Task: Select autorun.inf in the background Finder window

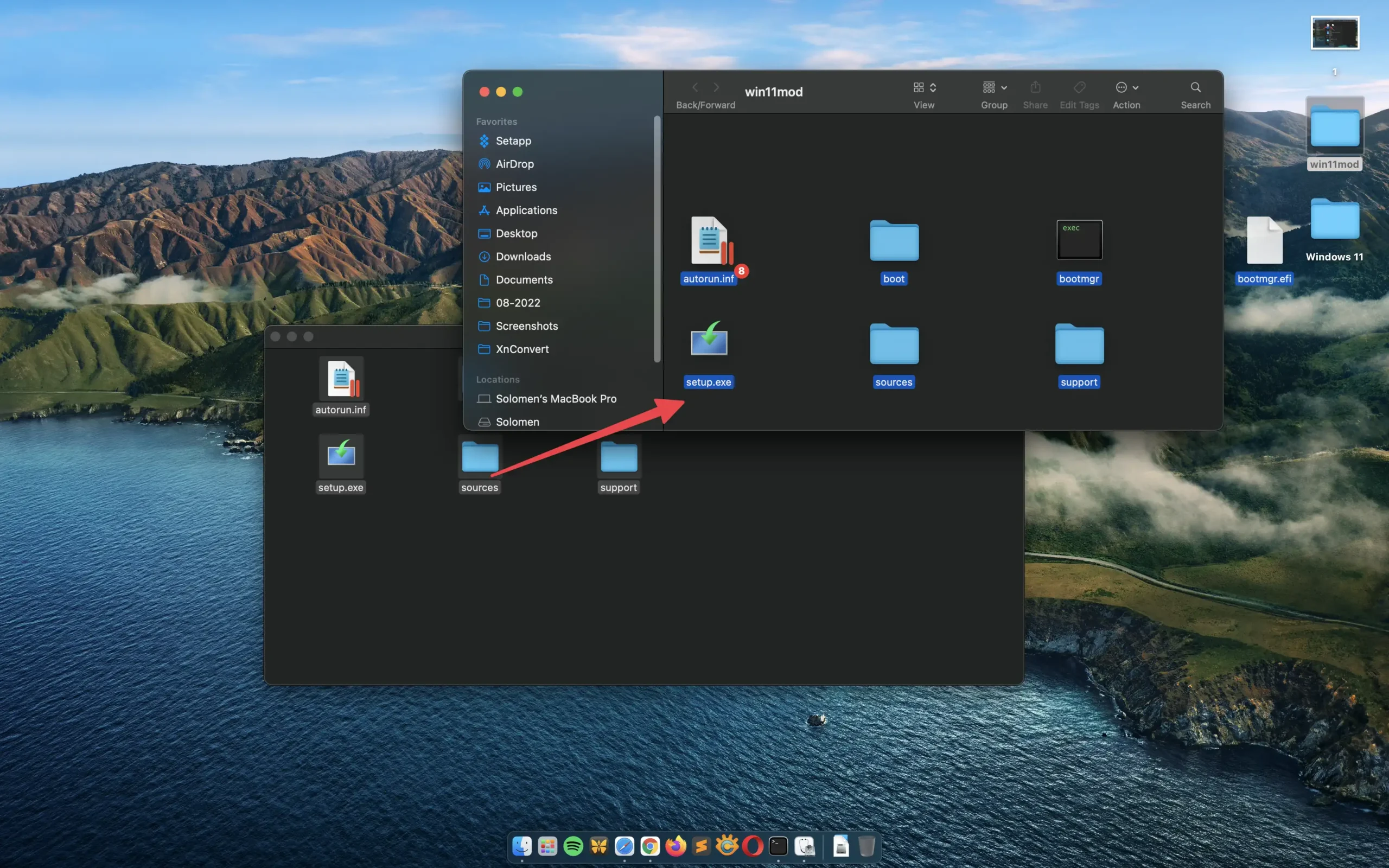Action: point(341,386)
